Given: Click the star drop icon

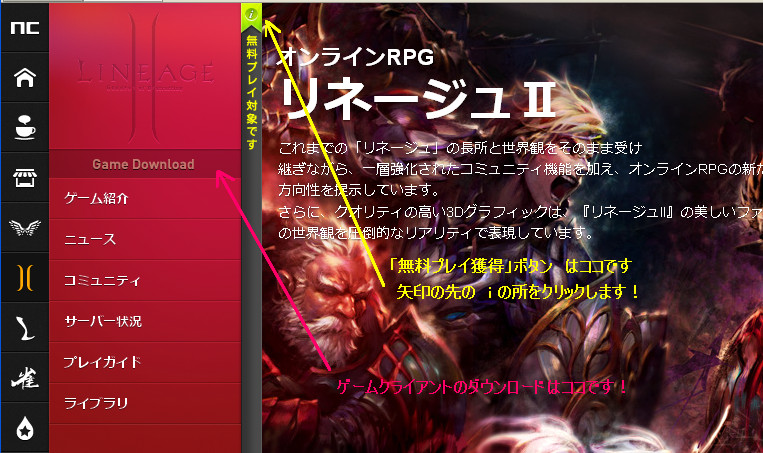Looking at the screenshot, I should coord(25,429).
